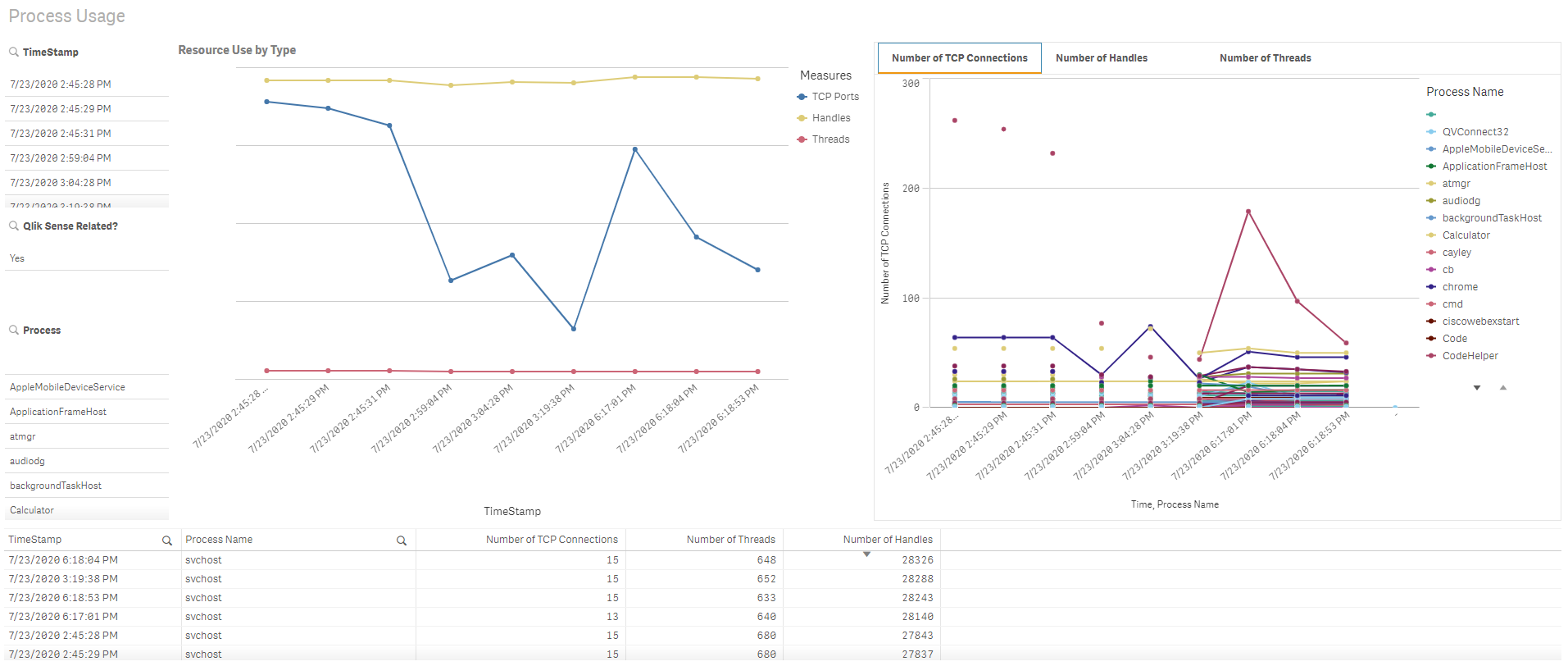The image size is (1568, 666).
Task: Click svchost in 6:17:01 PM row
Action: (203, 617)
